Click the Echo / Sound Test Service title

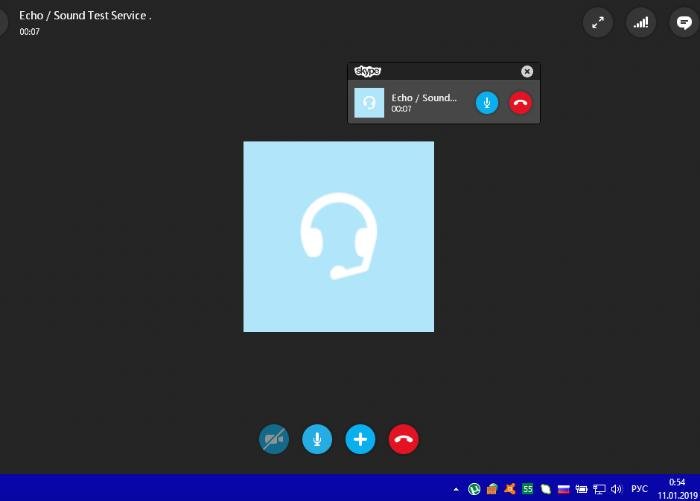85,16
